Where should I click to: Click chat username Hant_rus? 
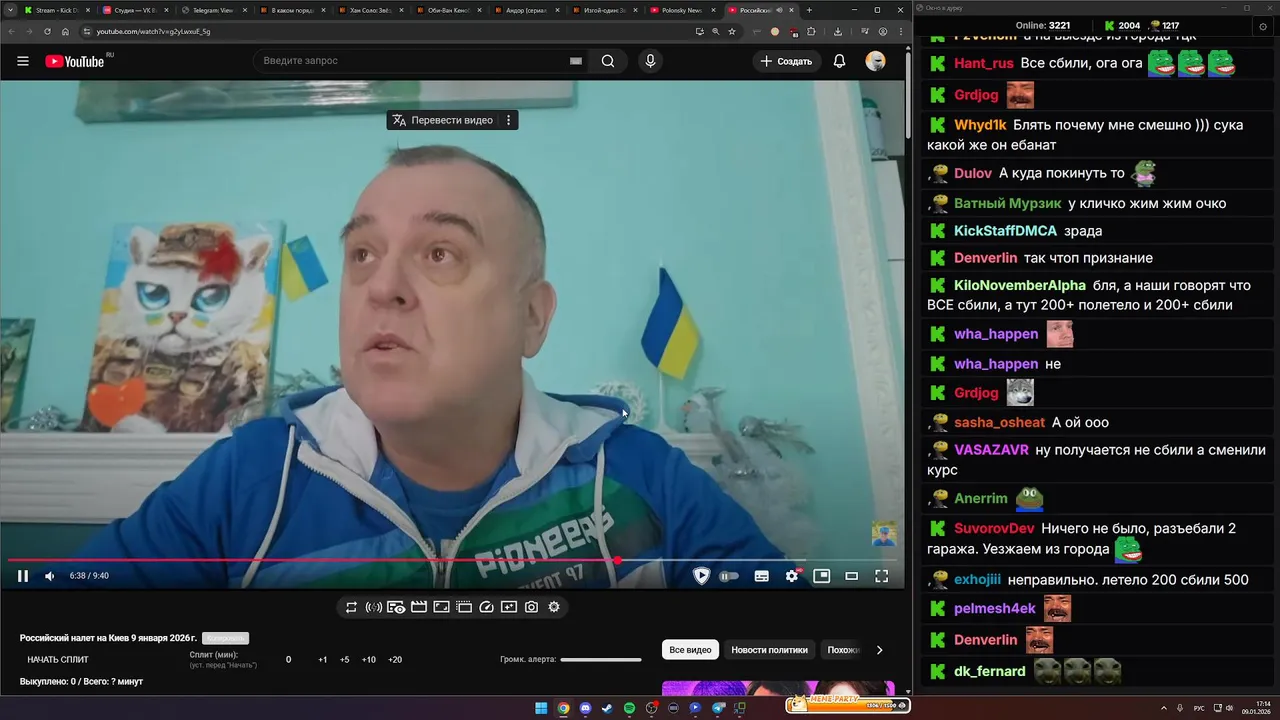pyautogui.click(x=984, y=63)
